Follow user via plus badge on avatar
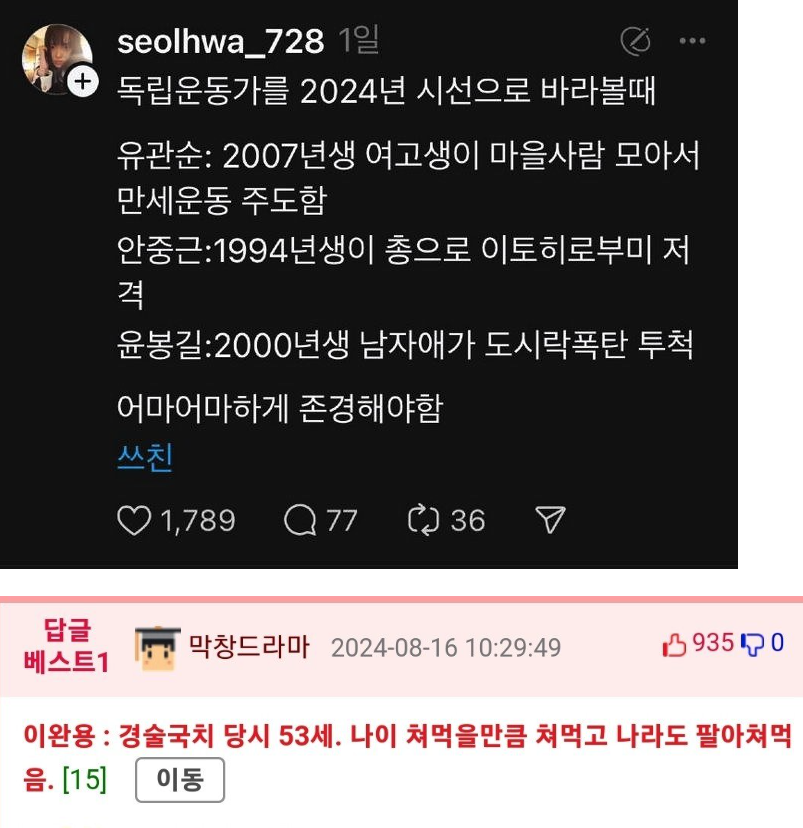 pyautogui.click(x=82, y=82)
